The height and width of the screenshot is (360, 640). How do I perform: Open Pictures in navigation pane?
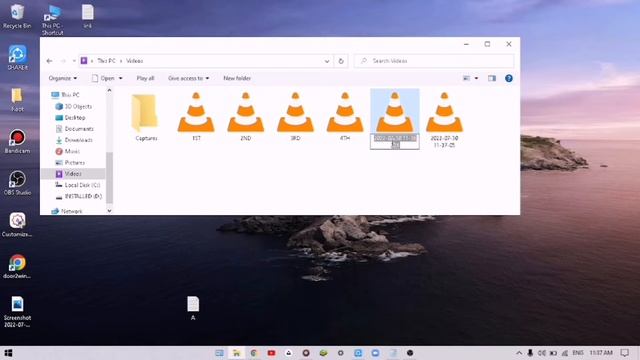coord(75,162)
